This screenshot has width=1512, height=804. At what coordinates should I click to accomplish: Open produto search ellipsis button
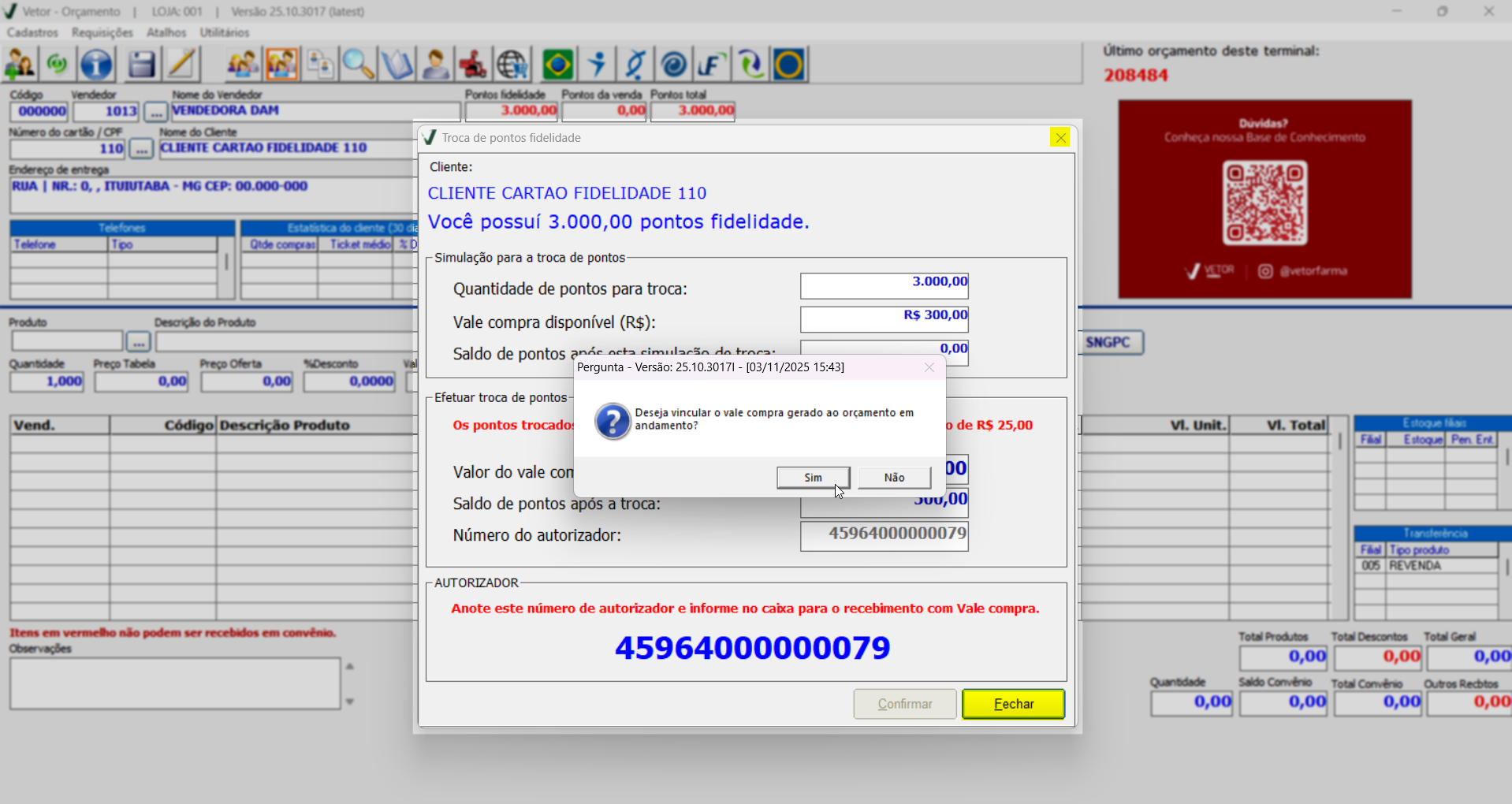pyautogui.click(x=138, y=341)
